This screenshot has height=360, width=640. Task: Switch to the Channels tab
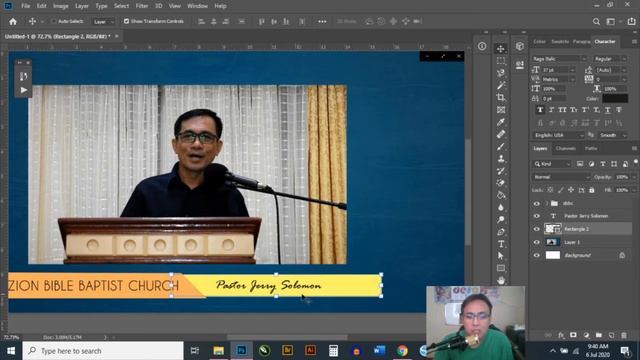[566, 149]
